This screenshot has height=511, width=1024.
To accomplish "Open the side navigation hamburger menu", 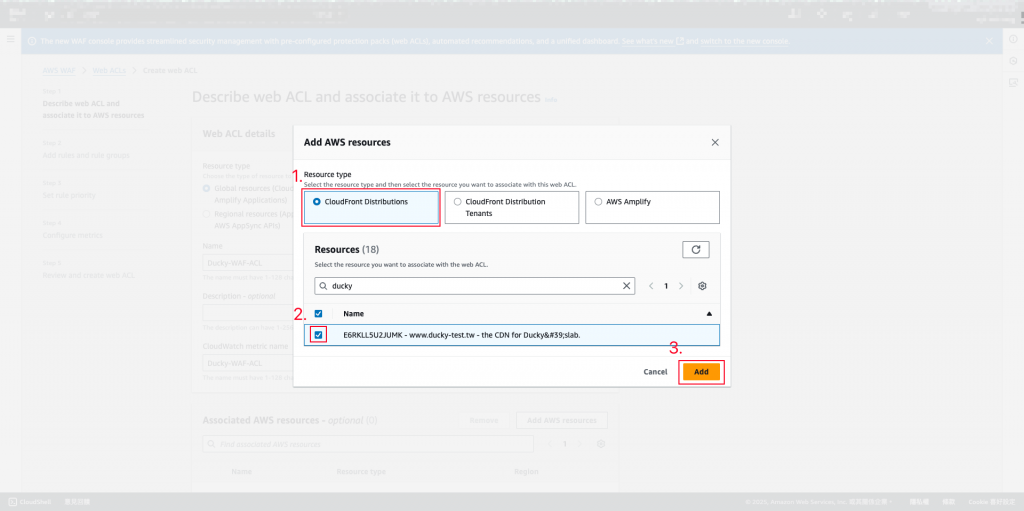I will 10,40.
